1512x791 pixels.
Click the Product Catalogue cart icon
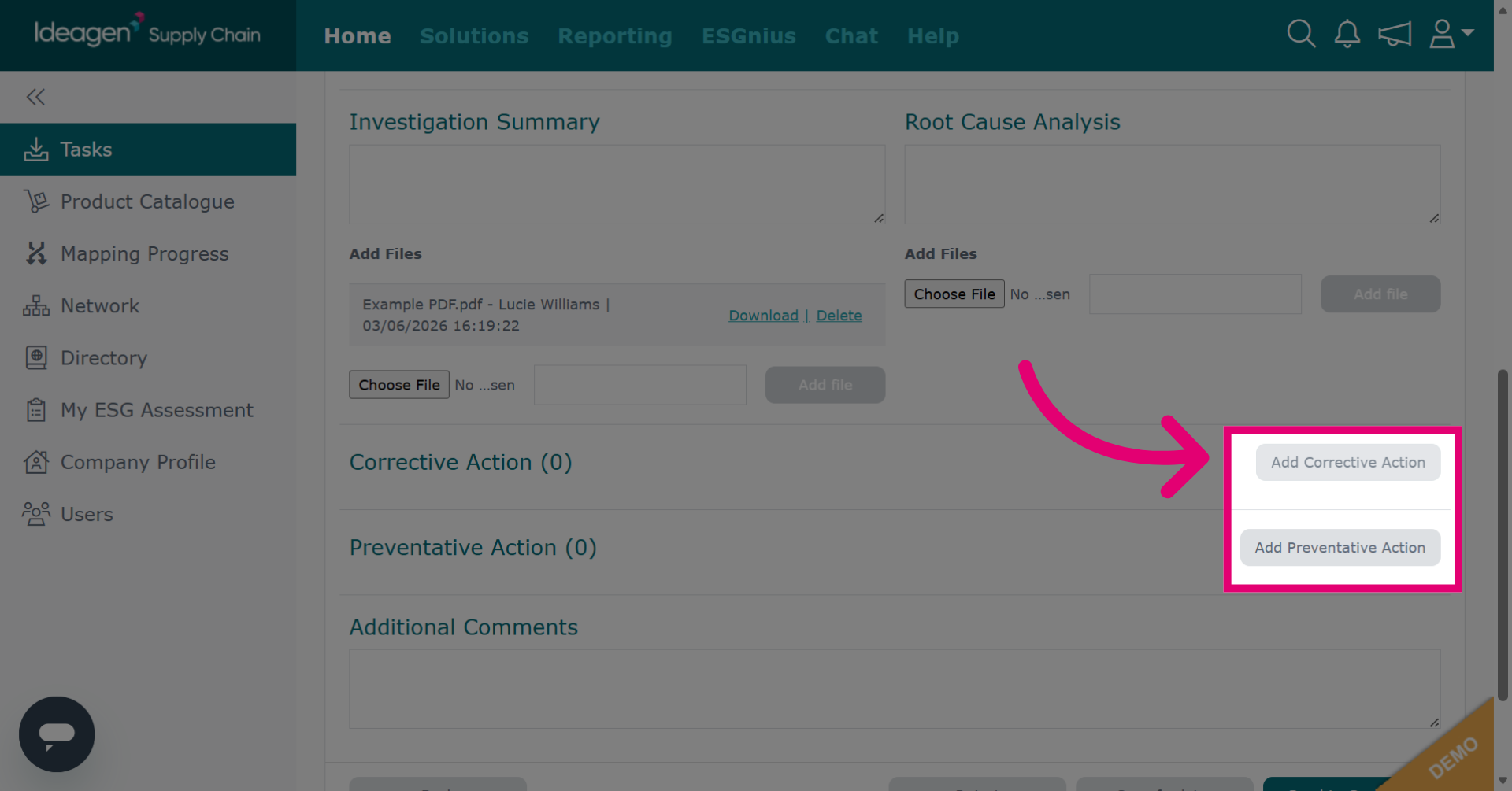pos(36,201)
